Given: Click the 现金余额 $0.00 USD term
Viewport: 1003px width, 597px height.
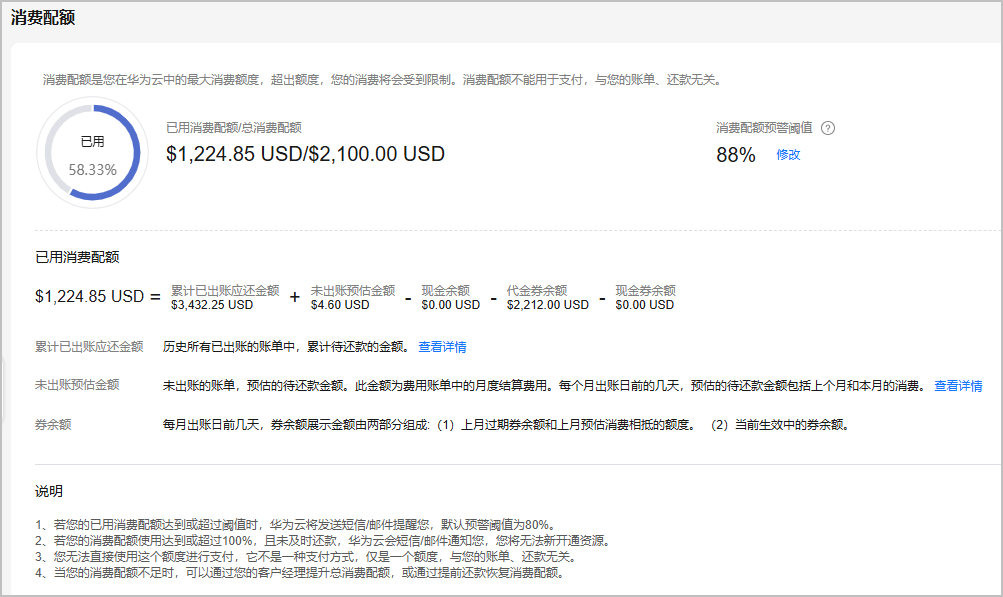Looking at the screenshot, I should tap(450, 297).
